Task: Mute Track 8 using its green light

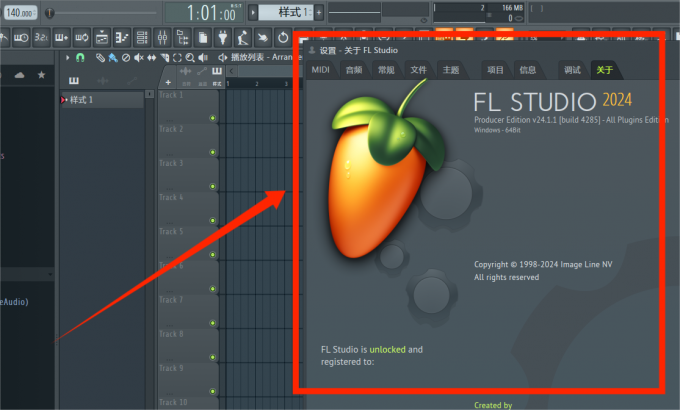Action: (x=212, y=357)
